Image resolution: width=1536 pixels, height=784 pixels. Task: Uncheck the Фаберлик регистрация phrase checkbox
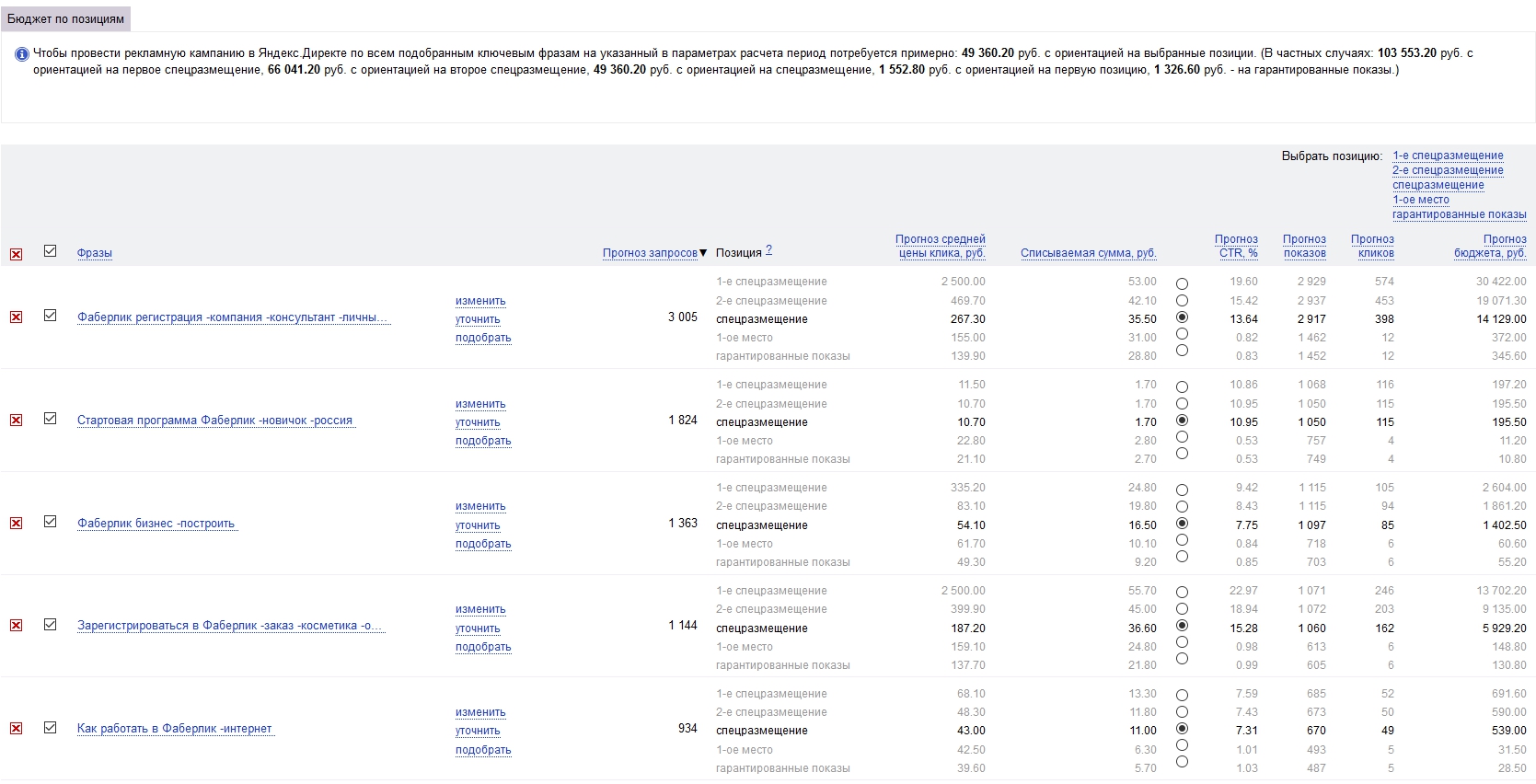[51, 316]
